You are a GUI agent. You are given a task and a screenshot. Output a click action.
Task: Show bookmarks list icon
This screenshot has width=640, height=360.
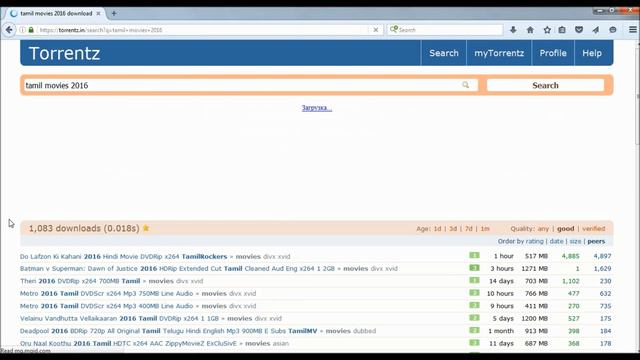[562, 30]
